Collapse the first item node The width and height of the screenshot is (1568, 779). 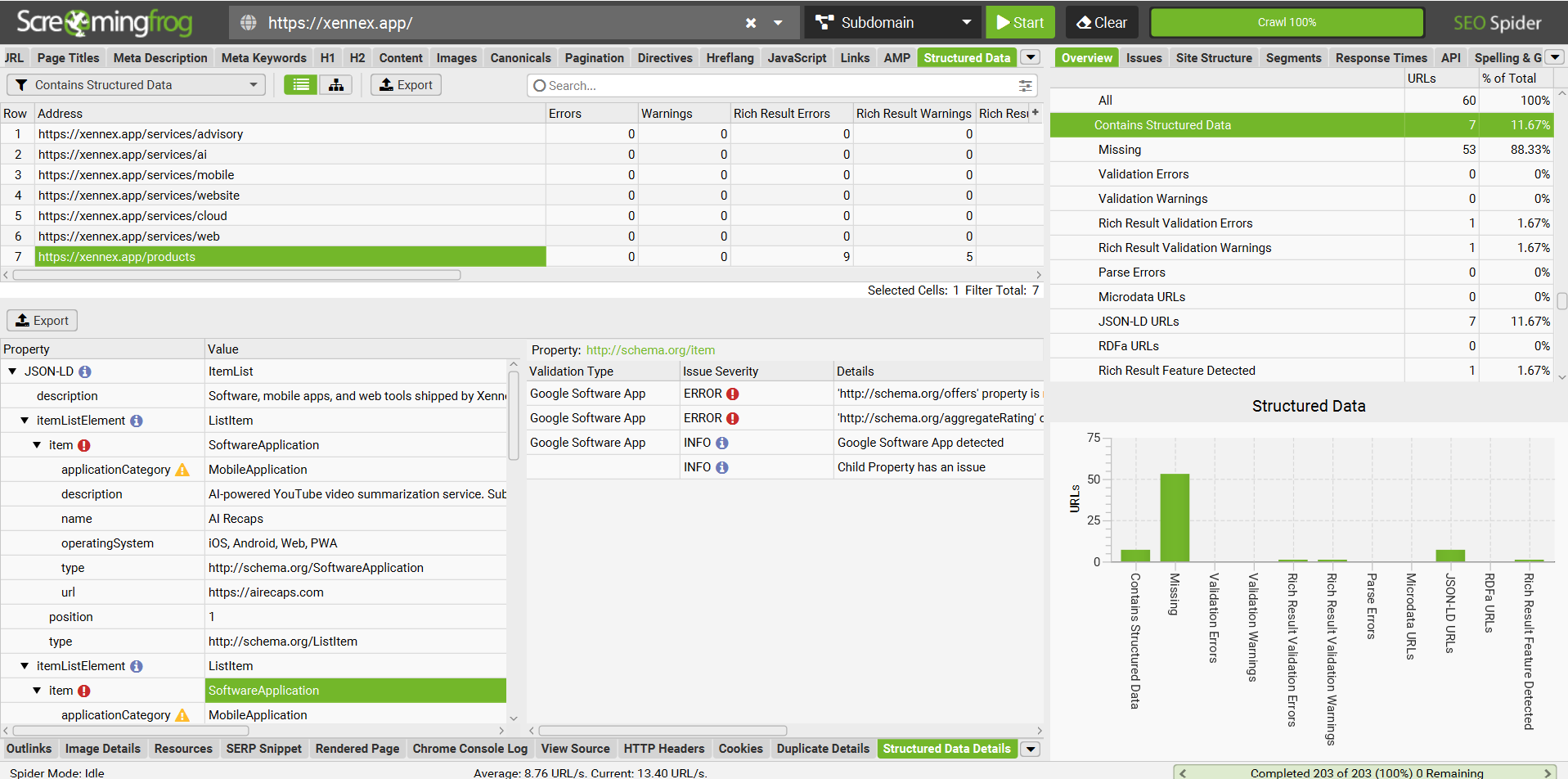[x=37, y=445]
